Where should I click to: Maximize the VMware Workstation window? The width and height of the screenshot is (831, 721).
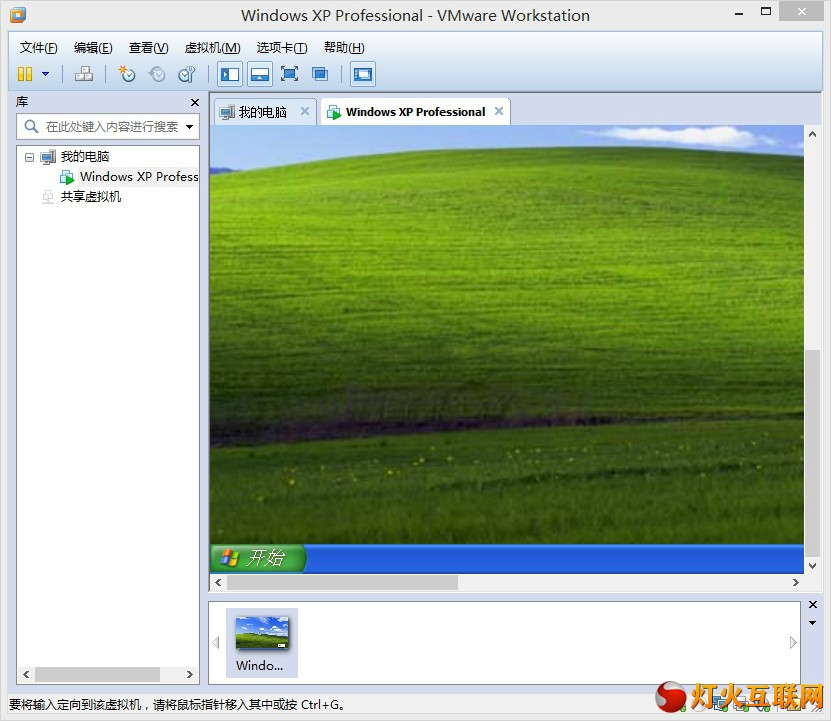[766, 12]
